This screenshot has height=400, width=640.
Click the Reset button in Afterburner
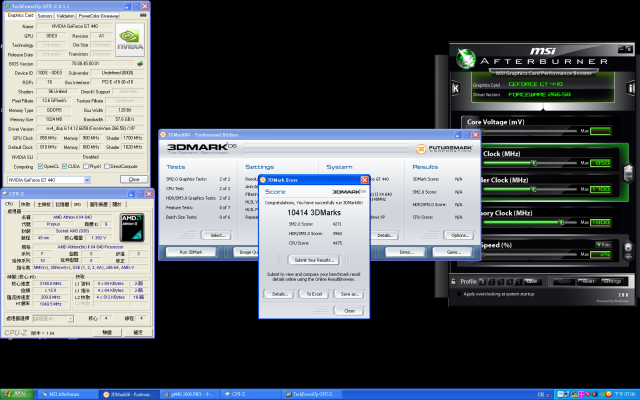click(x=587, y=282)
